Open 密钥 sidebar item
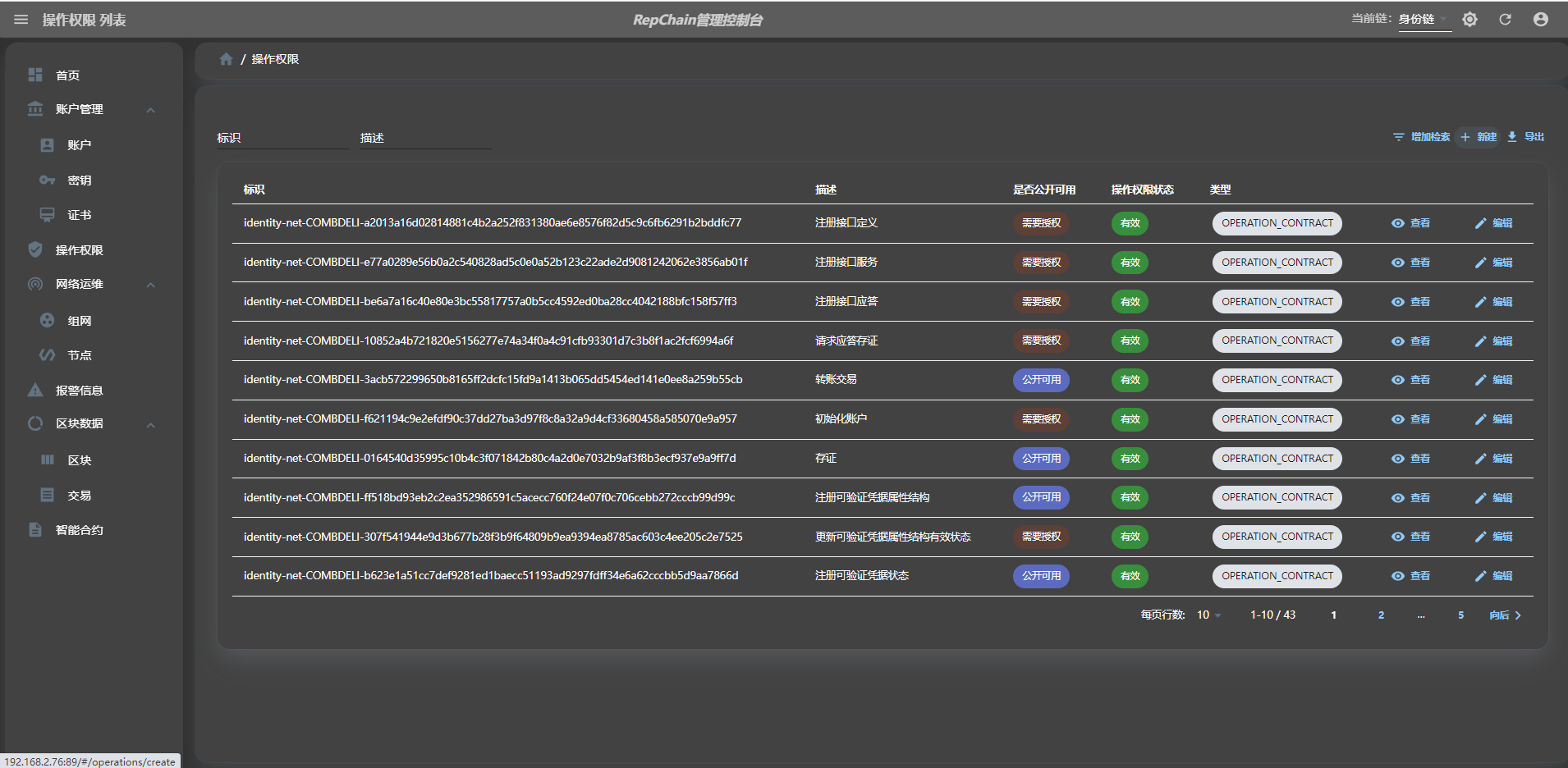The image size is (1568, 768). [94, 181]
